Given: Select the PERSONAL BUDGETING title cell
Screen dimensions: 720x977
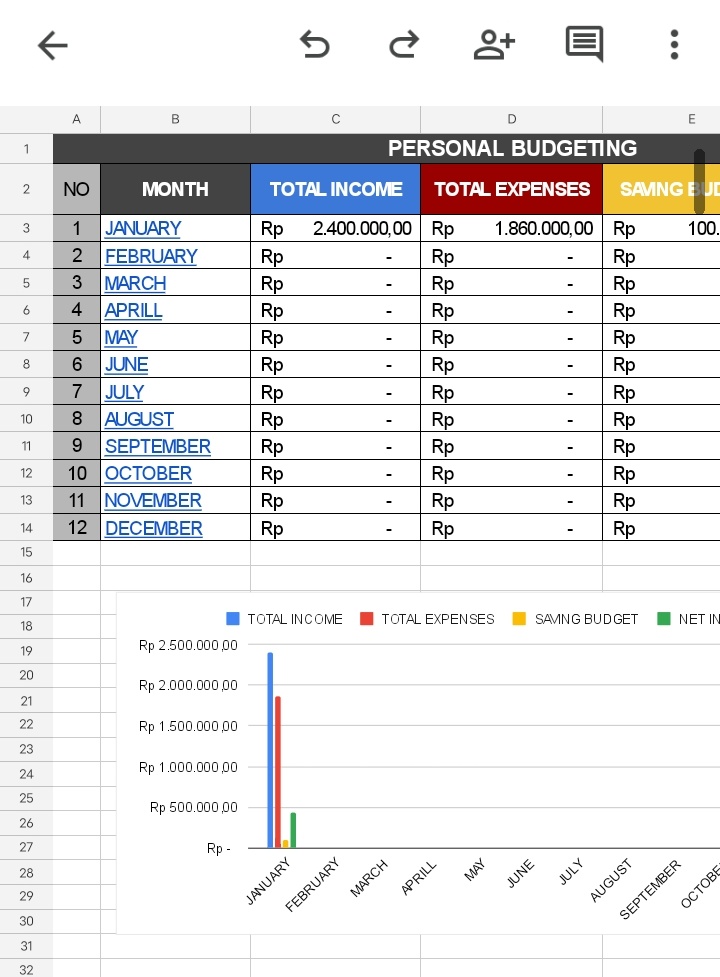Looking at the screenshot, I should point(387,148).
